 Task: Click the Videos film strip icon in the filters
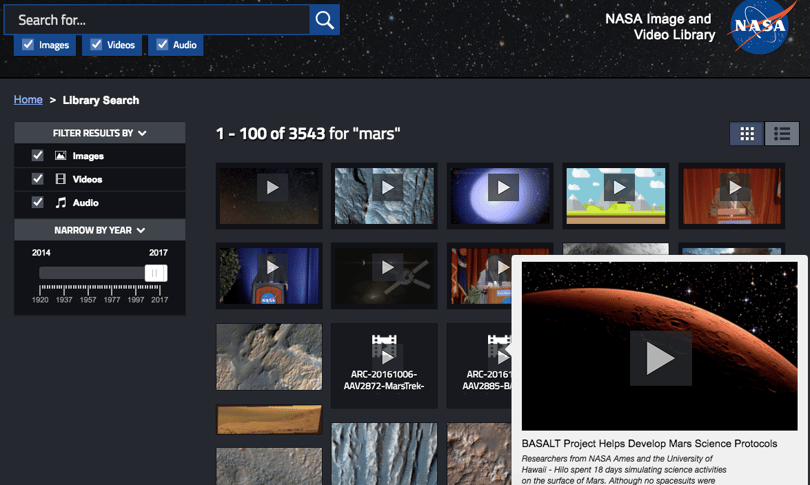coord(60,179)
